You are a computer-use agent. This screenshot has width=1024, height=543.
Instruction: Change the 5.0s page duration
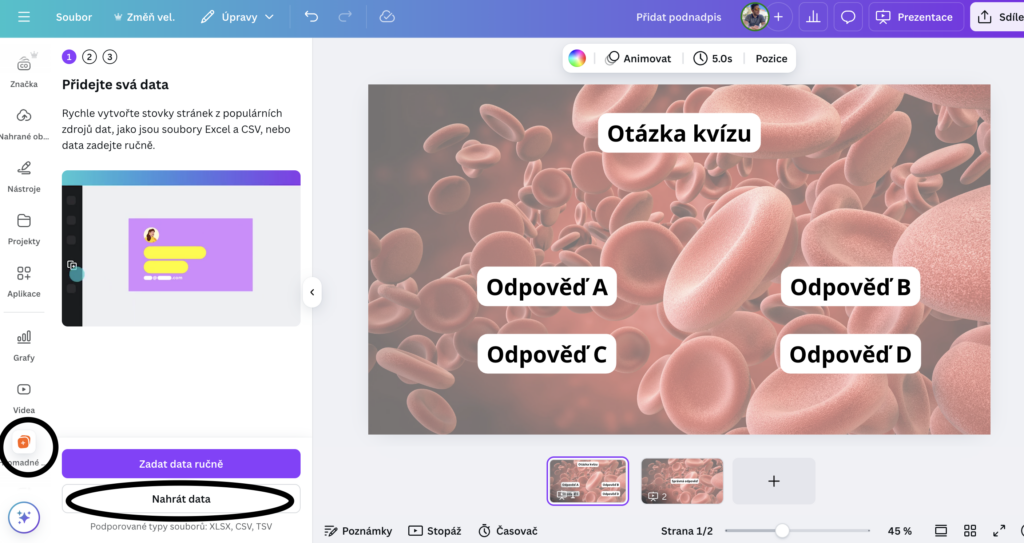713,58
